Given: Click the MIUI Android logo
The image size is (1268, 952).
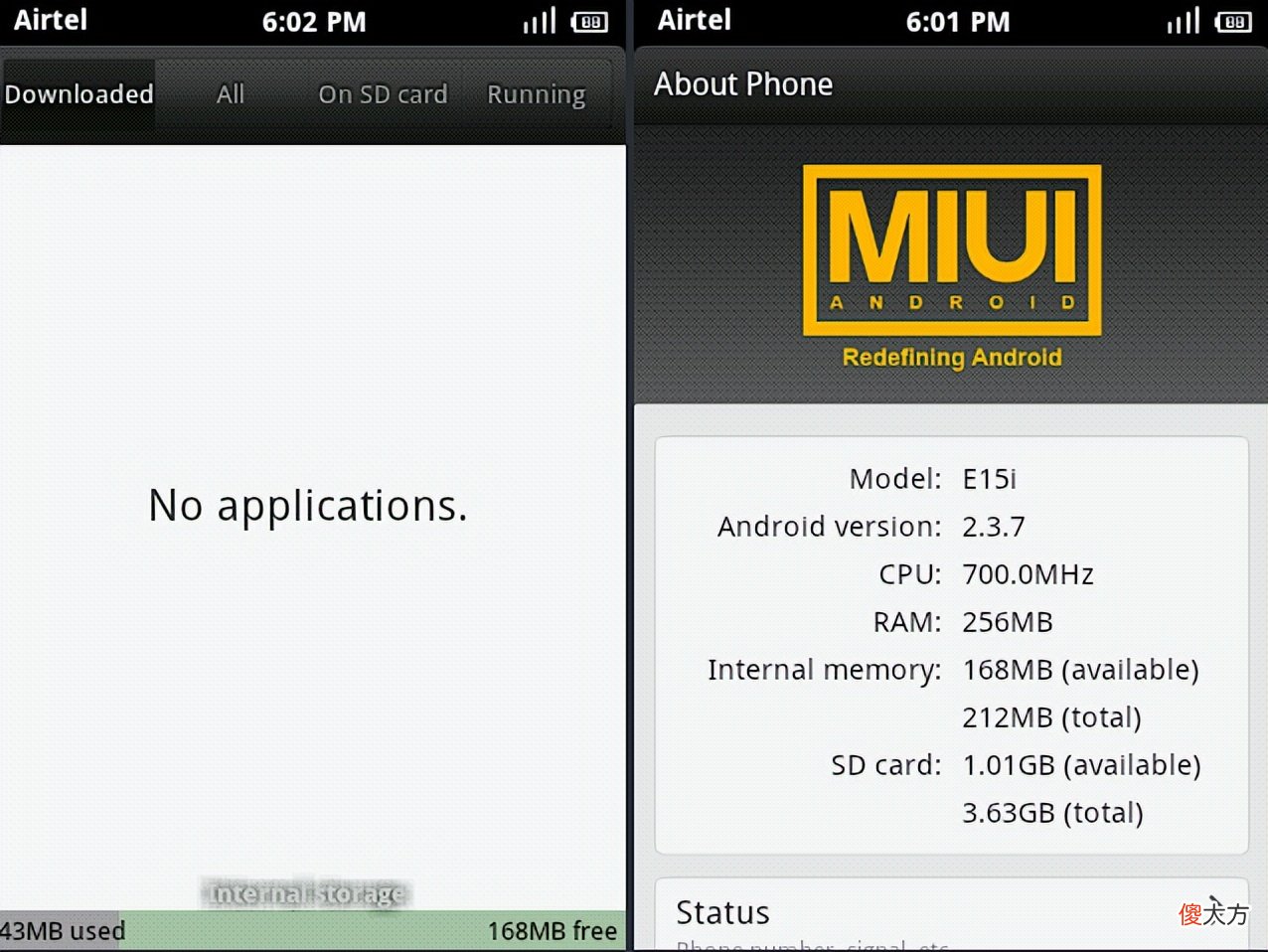Looking at the screenshot, I should (952, 250).
